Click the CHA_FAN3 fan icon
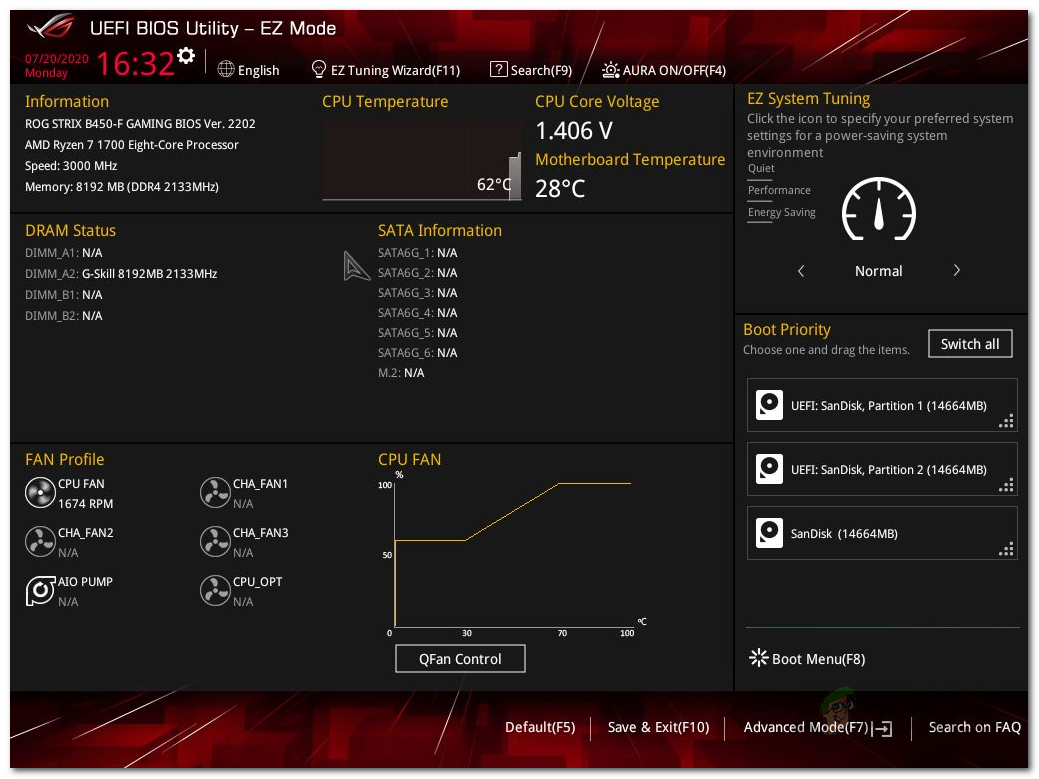 (x=215, y=542)
